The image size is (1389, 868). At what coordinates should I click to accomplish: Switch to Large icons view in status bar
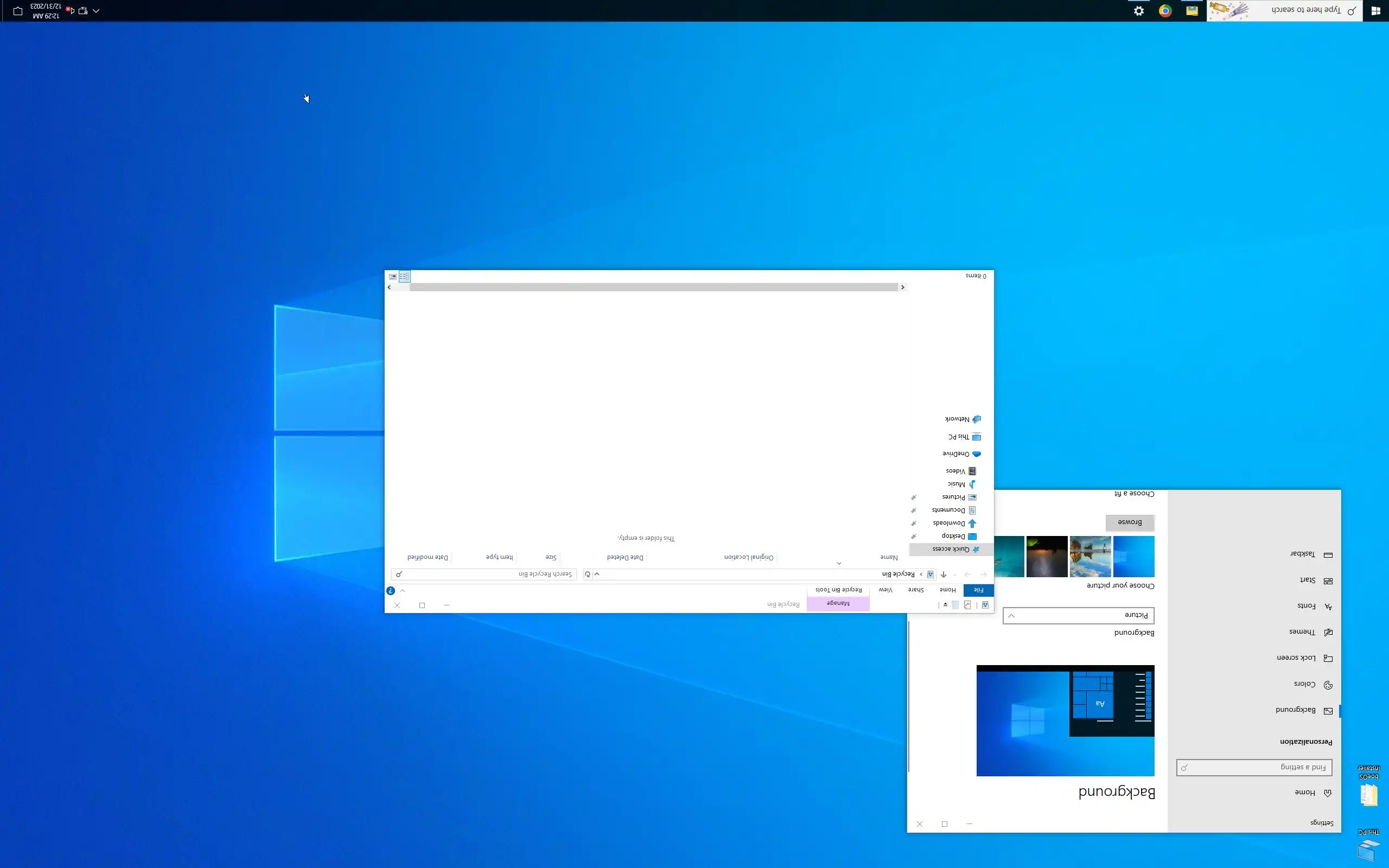click(x=393, y=277)
